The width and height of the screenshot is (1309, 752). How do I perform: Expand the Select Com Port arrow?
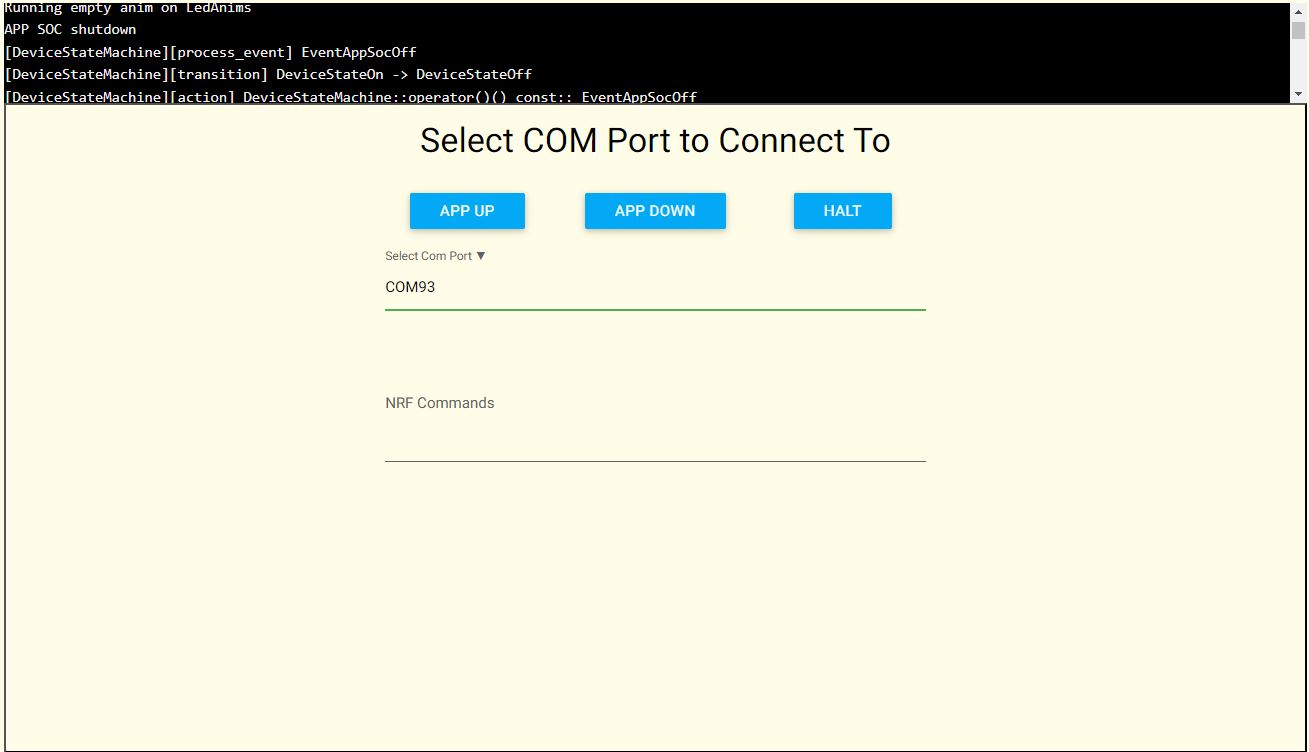pyautogui.click(x=481, y=256)
